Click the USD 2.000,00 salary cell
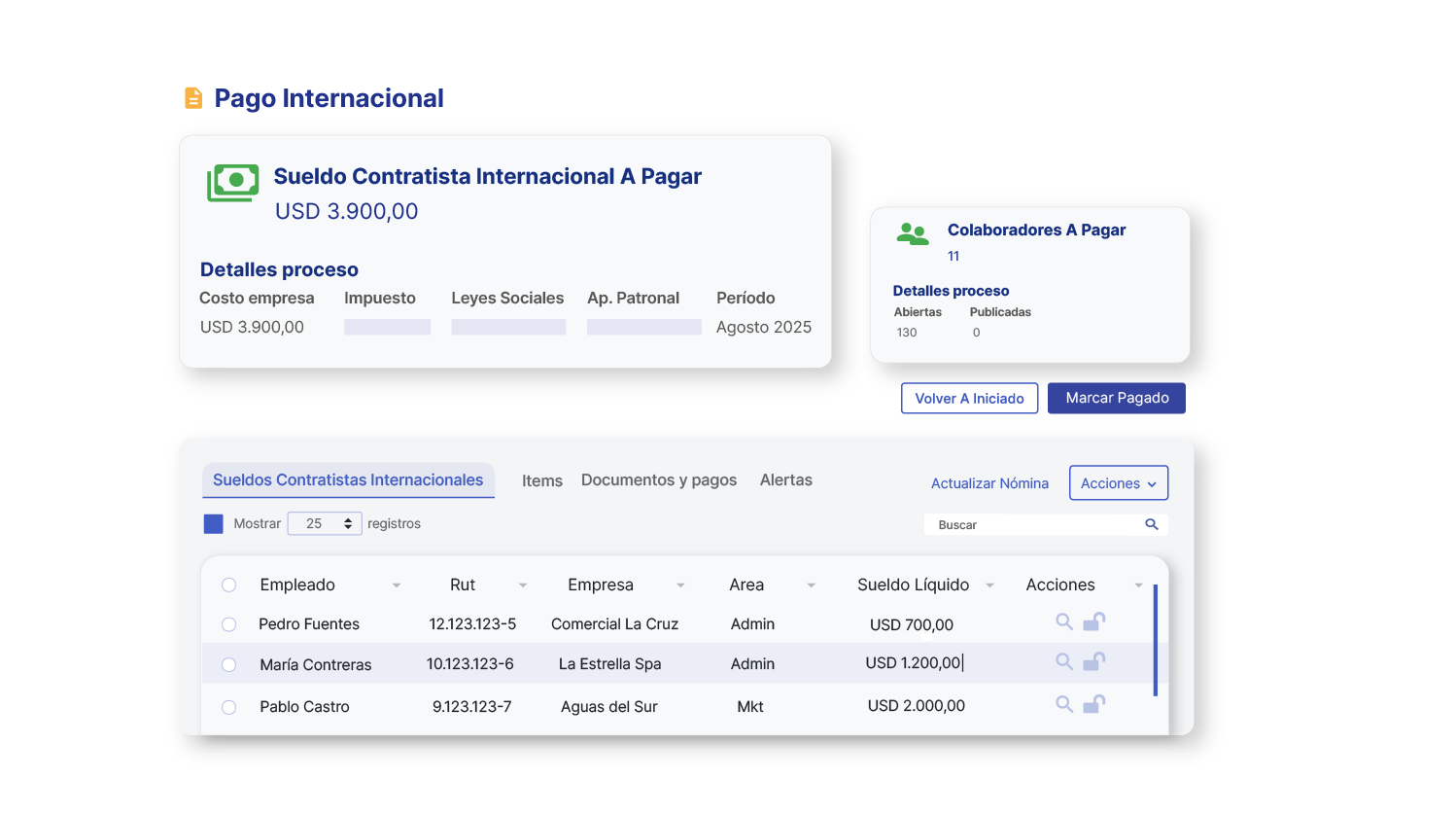1456x815 pixels. [917, 706]
